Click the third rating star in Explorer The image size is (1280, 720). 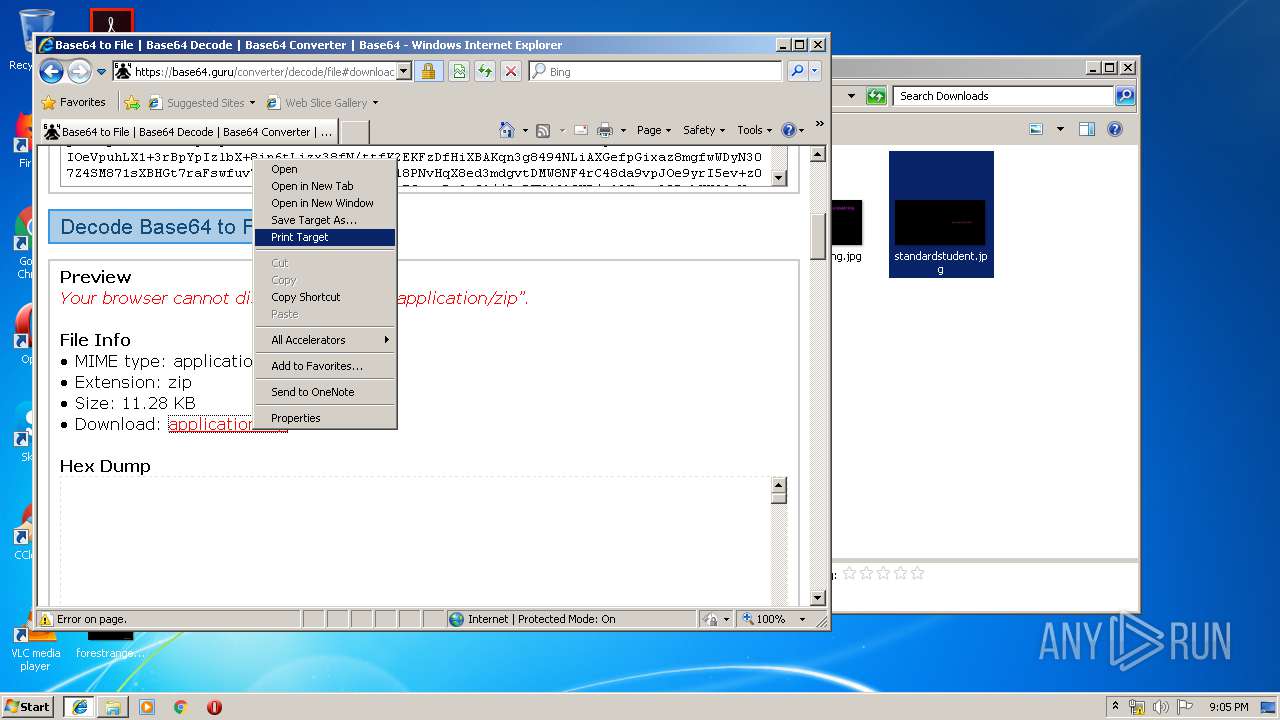pyautogui.click(x=883, y=573)
